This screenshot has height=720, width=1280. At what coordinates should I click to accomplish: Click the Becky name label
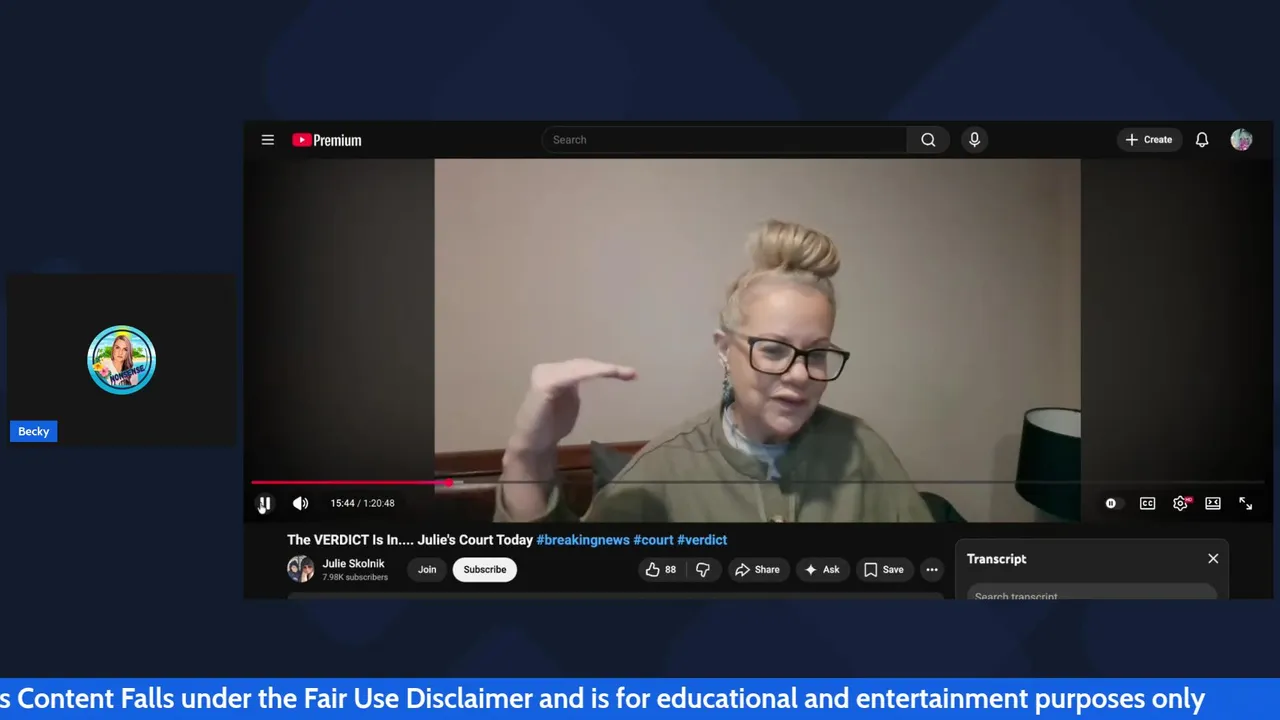pyautogui.click(x=33, y=431)
